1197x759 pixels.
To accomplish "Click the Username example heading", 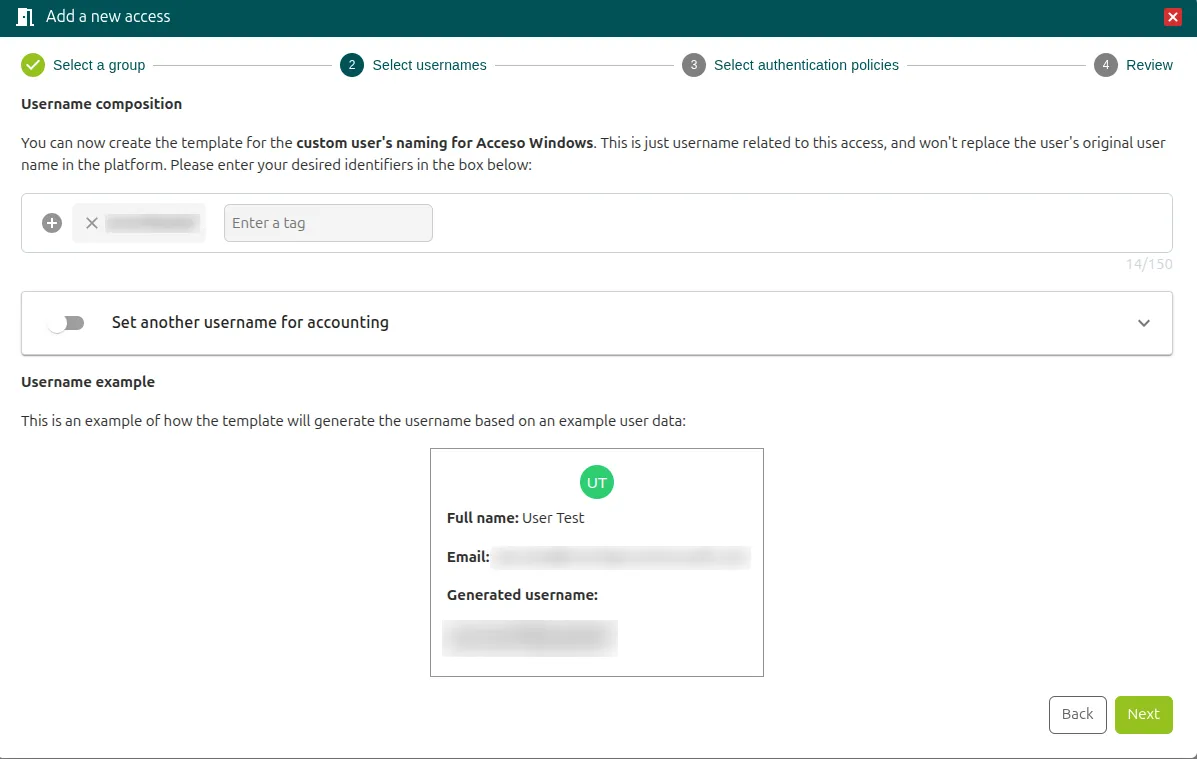I will point(88,382).
